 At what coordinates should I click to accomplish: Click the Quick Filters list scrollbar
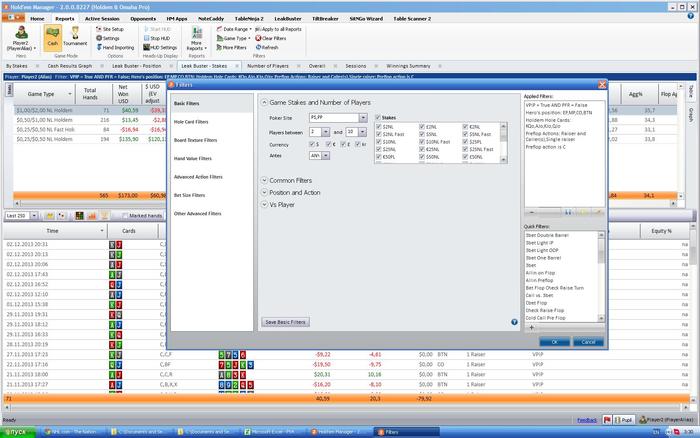coord(601,276)
